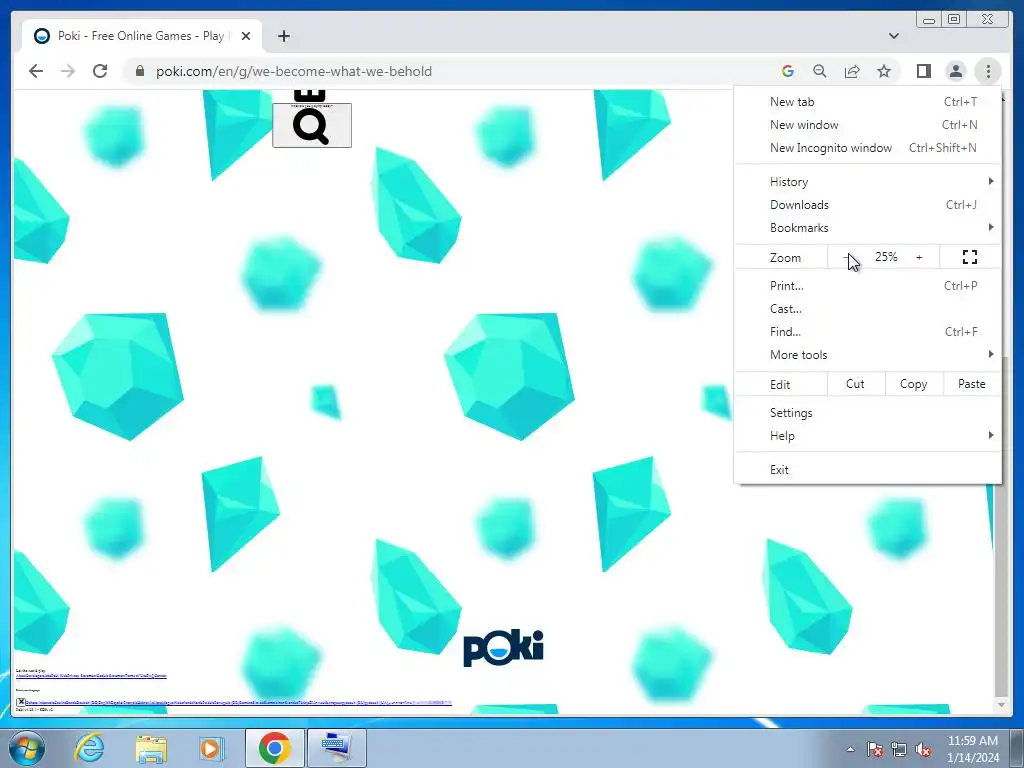Choose Exit from menu
Screen dimensions: 1024x768
867,470
